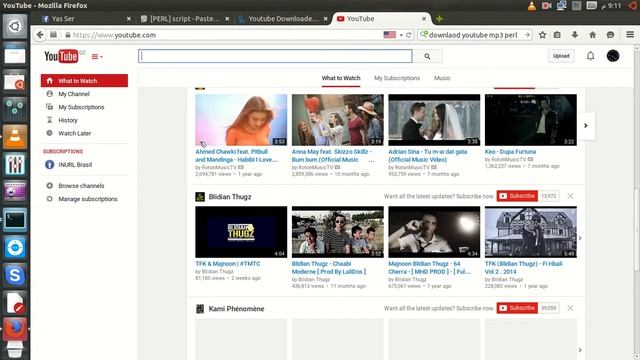Open the Firefox hamburger menu
640x360 pixels.
pos(630,35)
